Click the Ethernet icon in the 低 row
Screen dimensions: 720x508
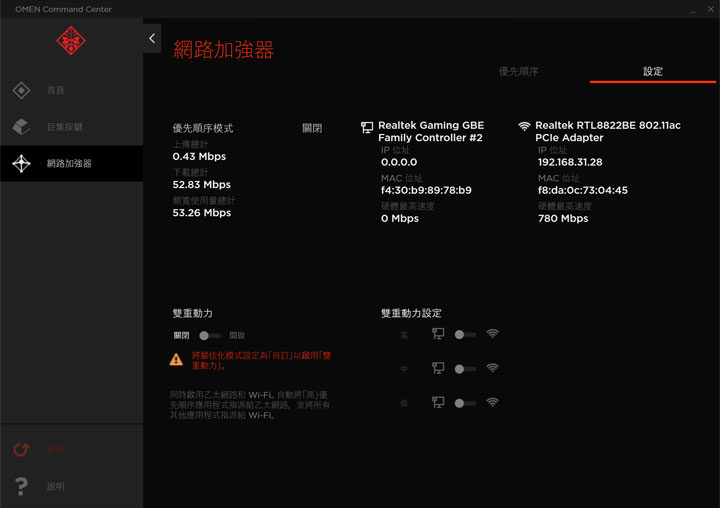click(438, 402)
